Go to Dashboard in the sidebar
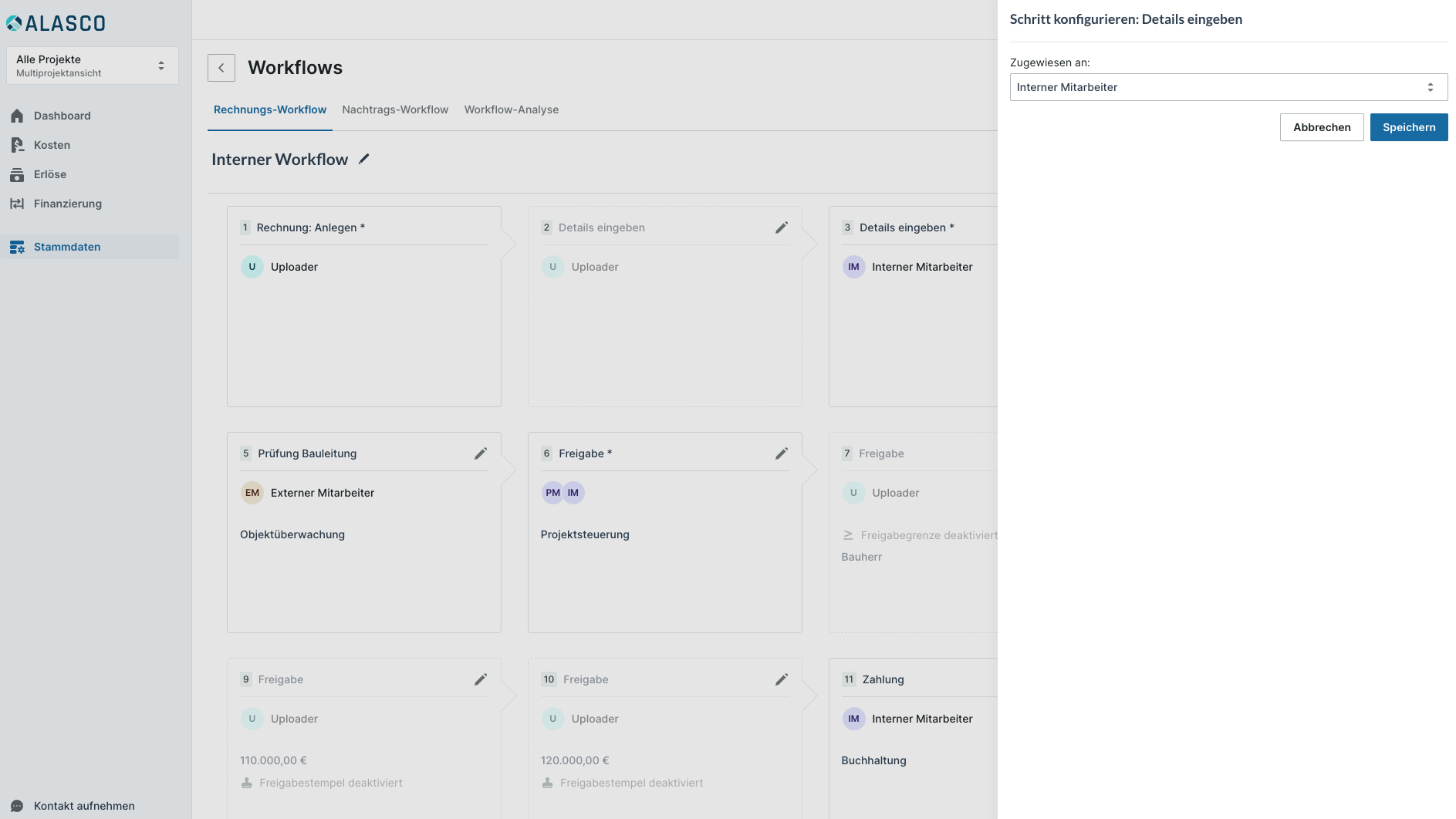Image resolution: width=1456 pixels, height=819 pixels. 62,116
